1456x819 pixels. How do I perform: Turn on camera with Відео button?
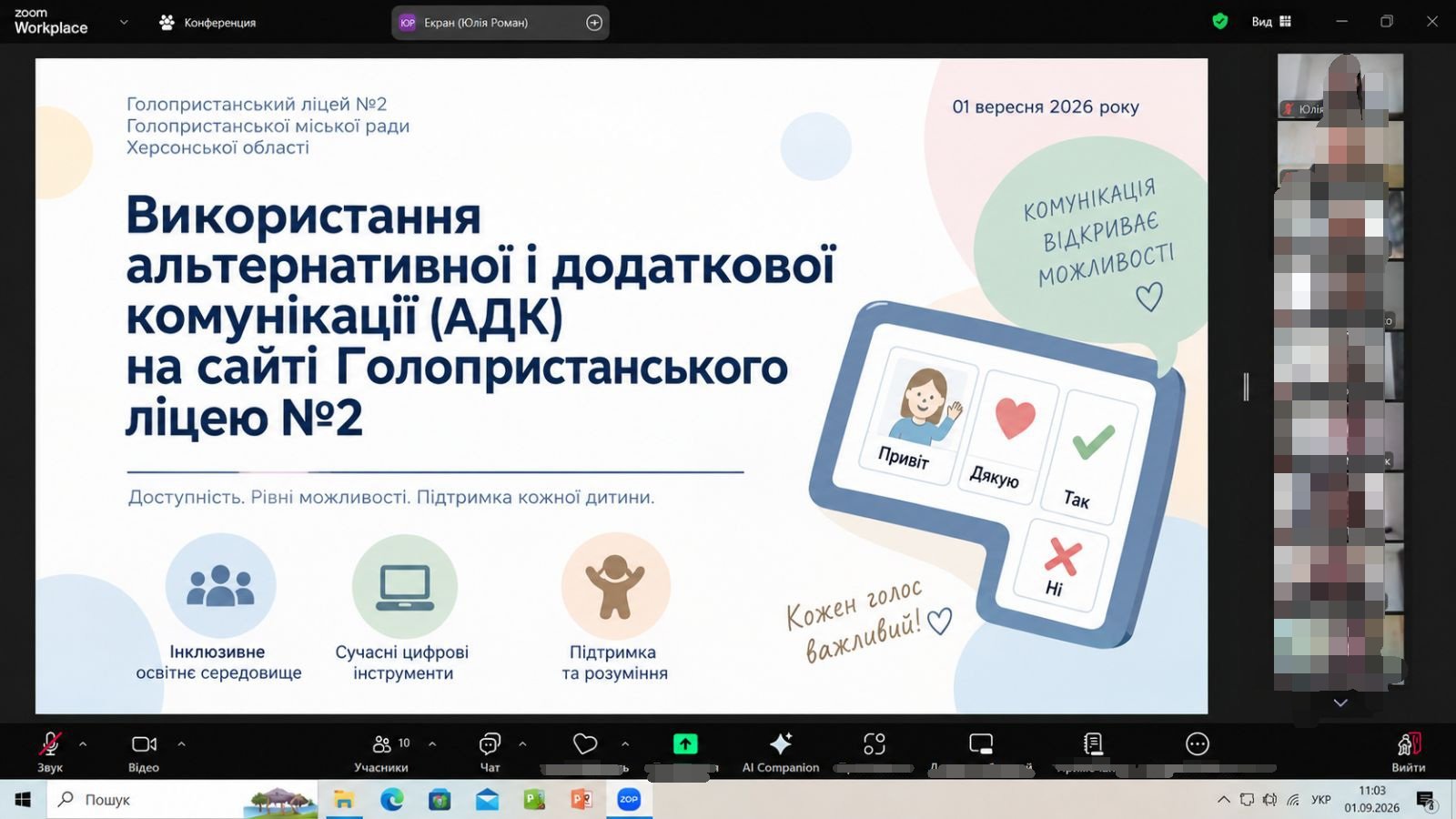[x=144, y=753]
